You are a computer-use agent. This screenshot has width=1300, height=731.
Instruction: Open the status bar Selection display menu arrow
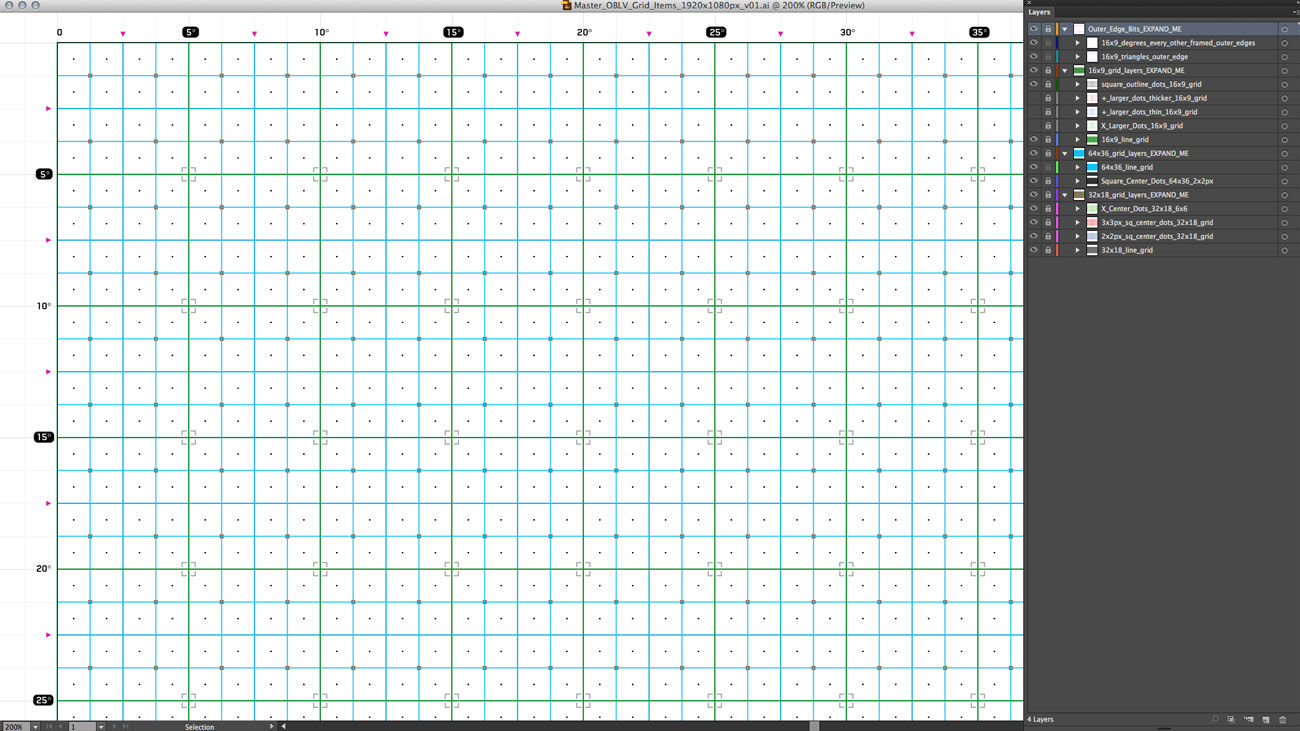[x=271, y=726]
